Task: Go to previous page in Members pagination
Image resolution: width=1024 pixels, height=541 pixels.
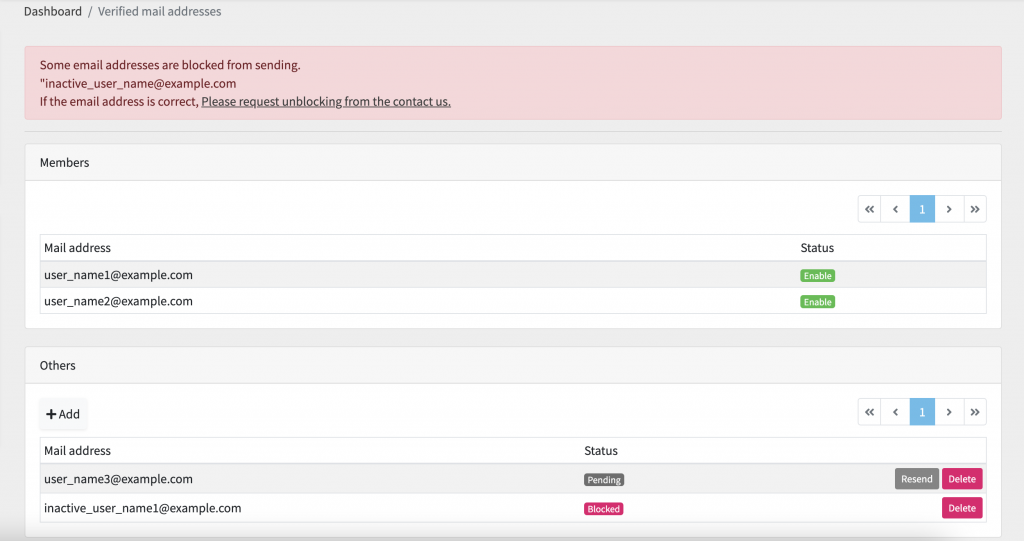Action: click(895, 209)
